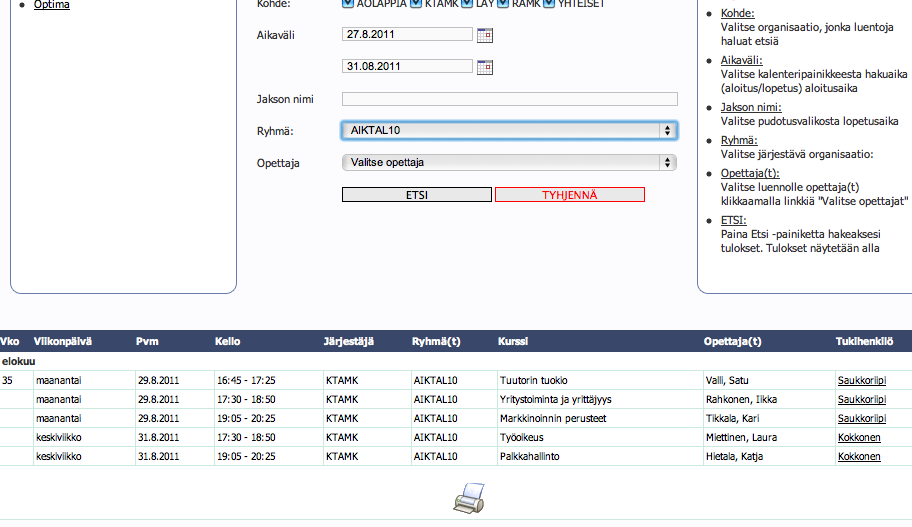The width and height of the screenshot is (912, 527).
Task: Focus the end date field 31.08.2011
Action: (406, 67)
